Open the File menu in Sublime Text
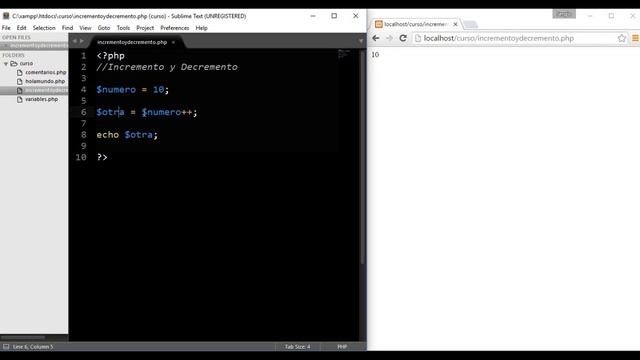 (x=6, y=28)
